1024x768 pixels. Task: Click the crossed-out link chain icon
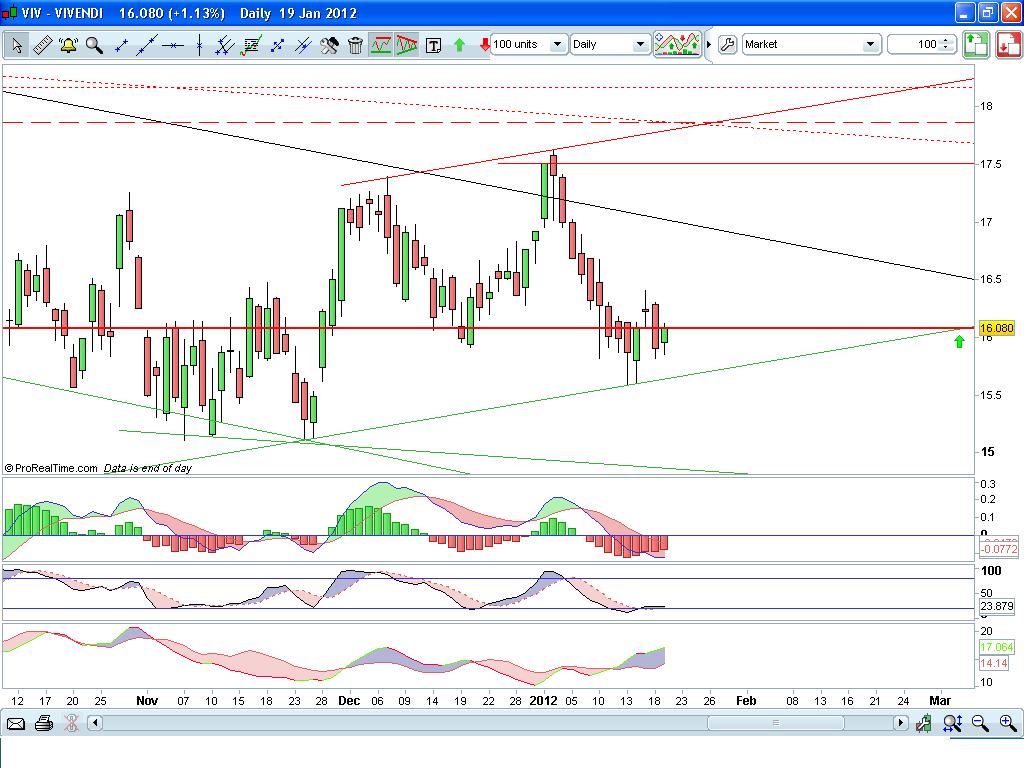(x=71, y=724)
